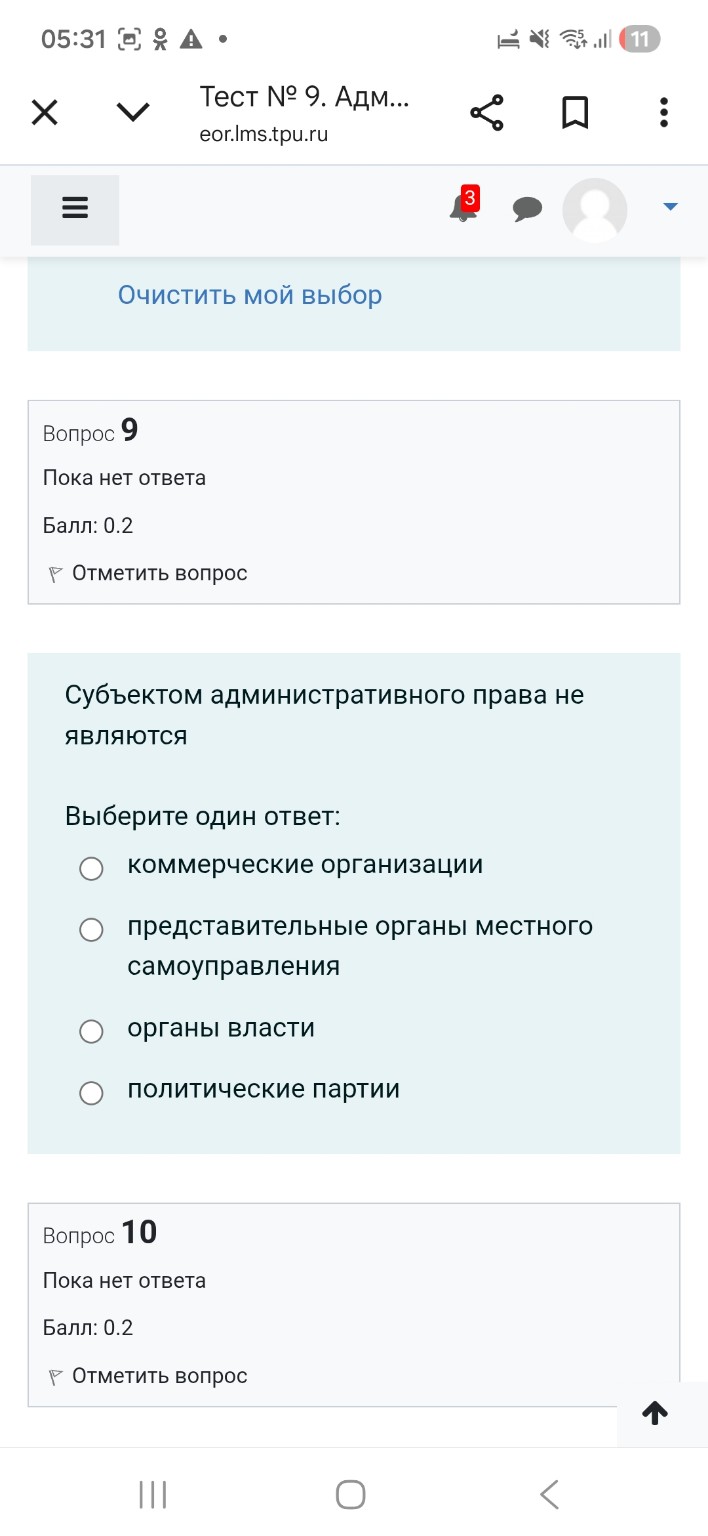This screenshot has height=1536, width=708.
Task: Open the Moodle notifications bell
Action: point(461,211)
